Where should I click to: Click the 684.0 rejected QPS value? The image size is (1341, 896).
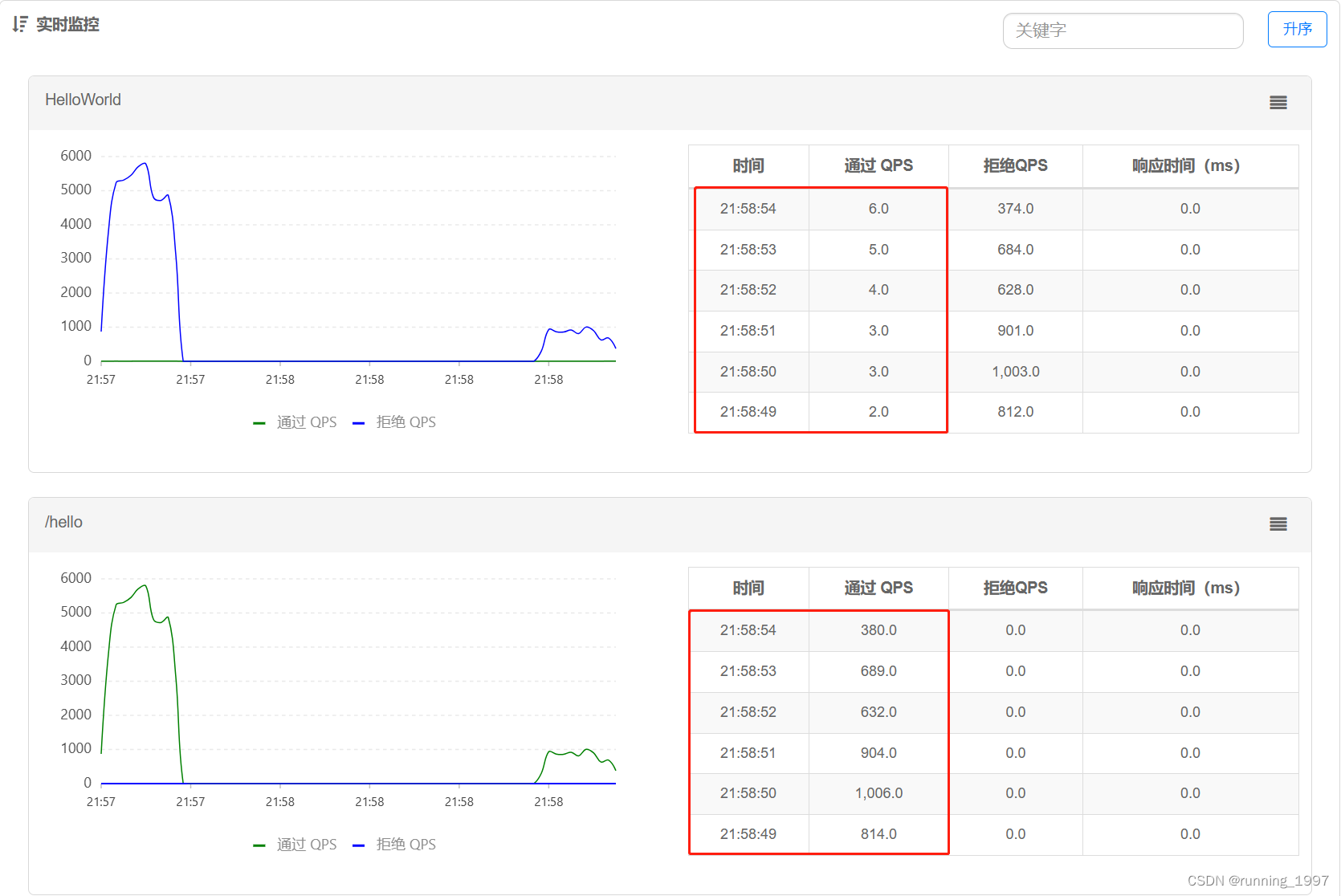pos(1016,250)
